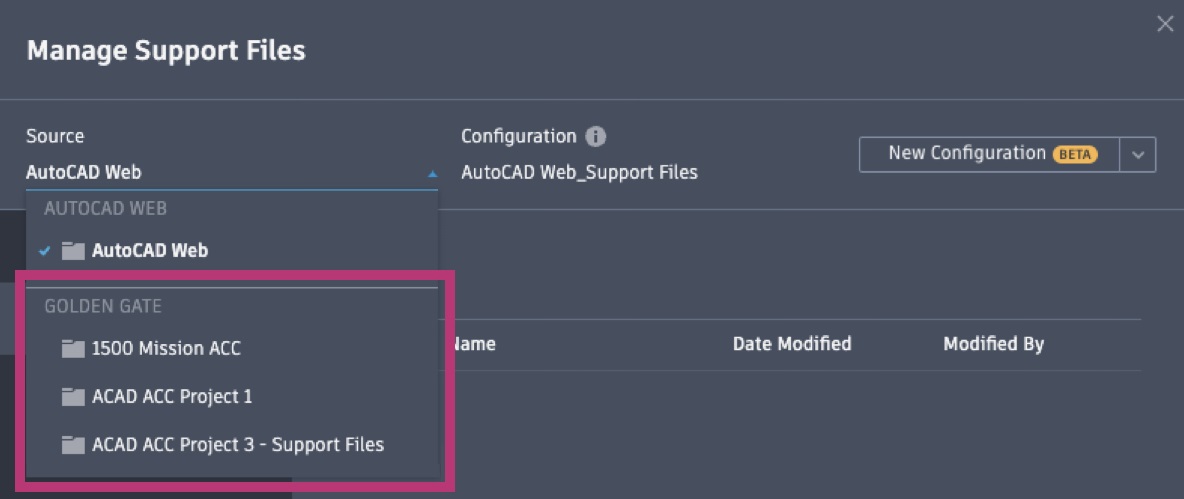
Task: Select ACAD ACC Project 3 - Support Files
Action: 237,445
